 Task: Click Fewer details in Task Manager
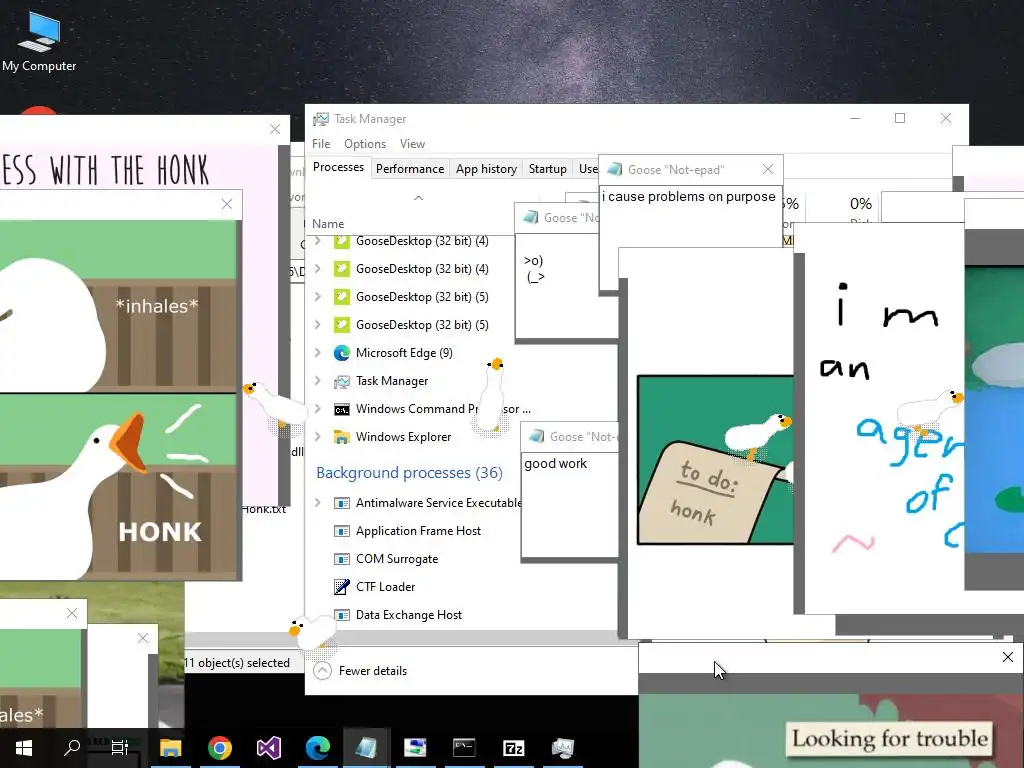(x=360, y=671)
